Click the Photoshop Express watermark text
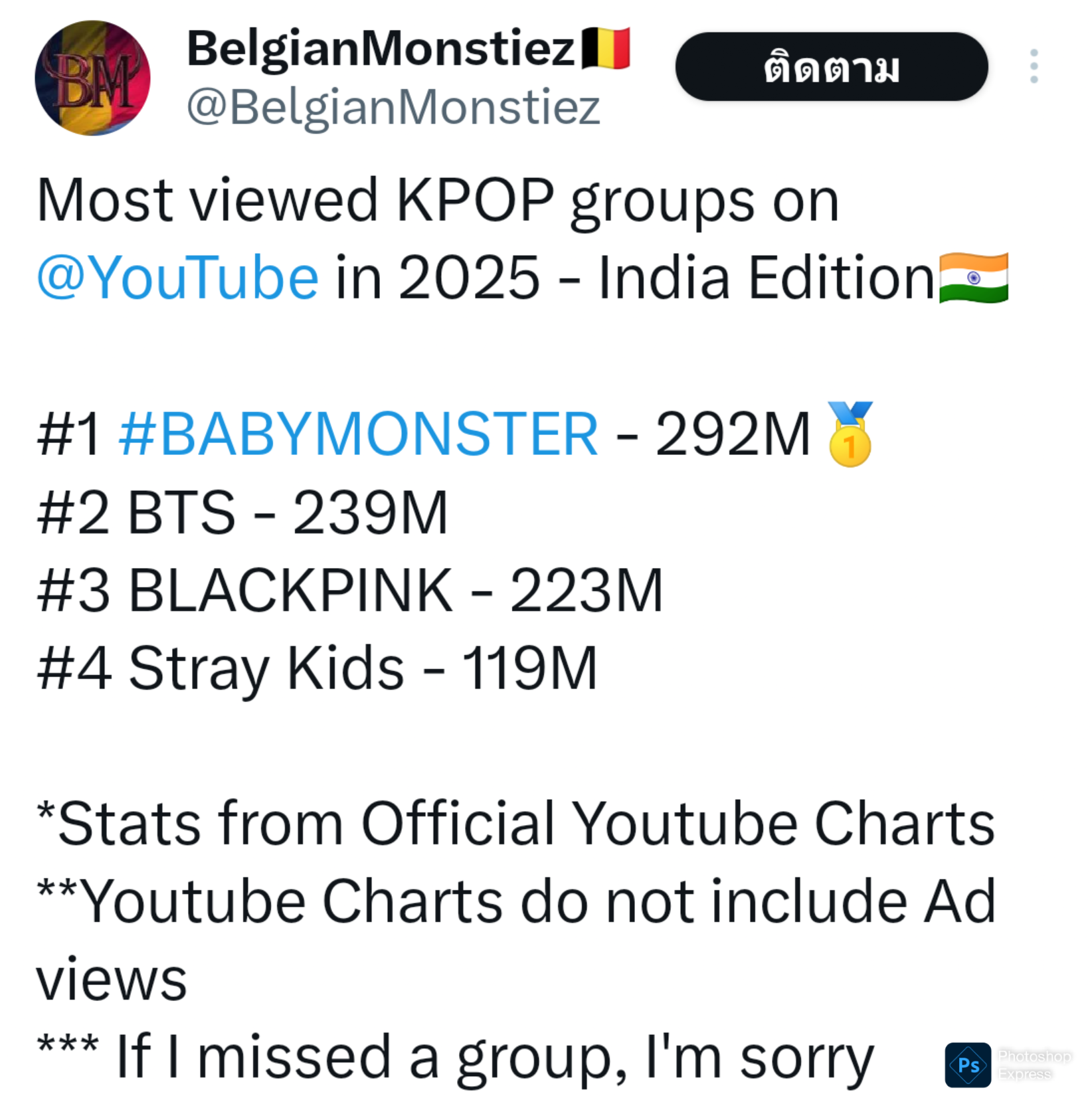 pyautogui.click(x=1034, y=1065)
